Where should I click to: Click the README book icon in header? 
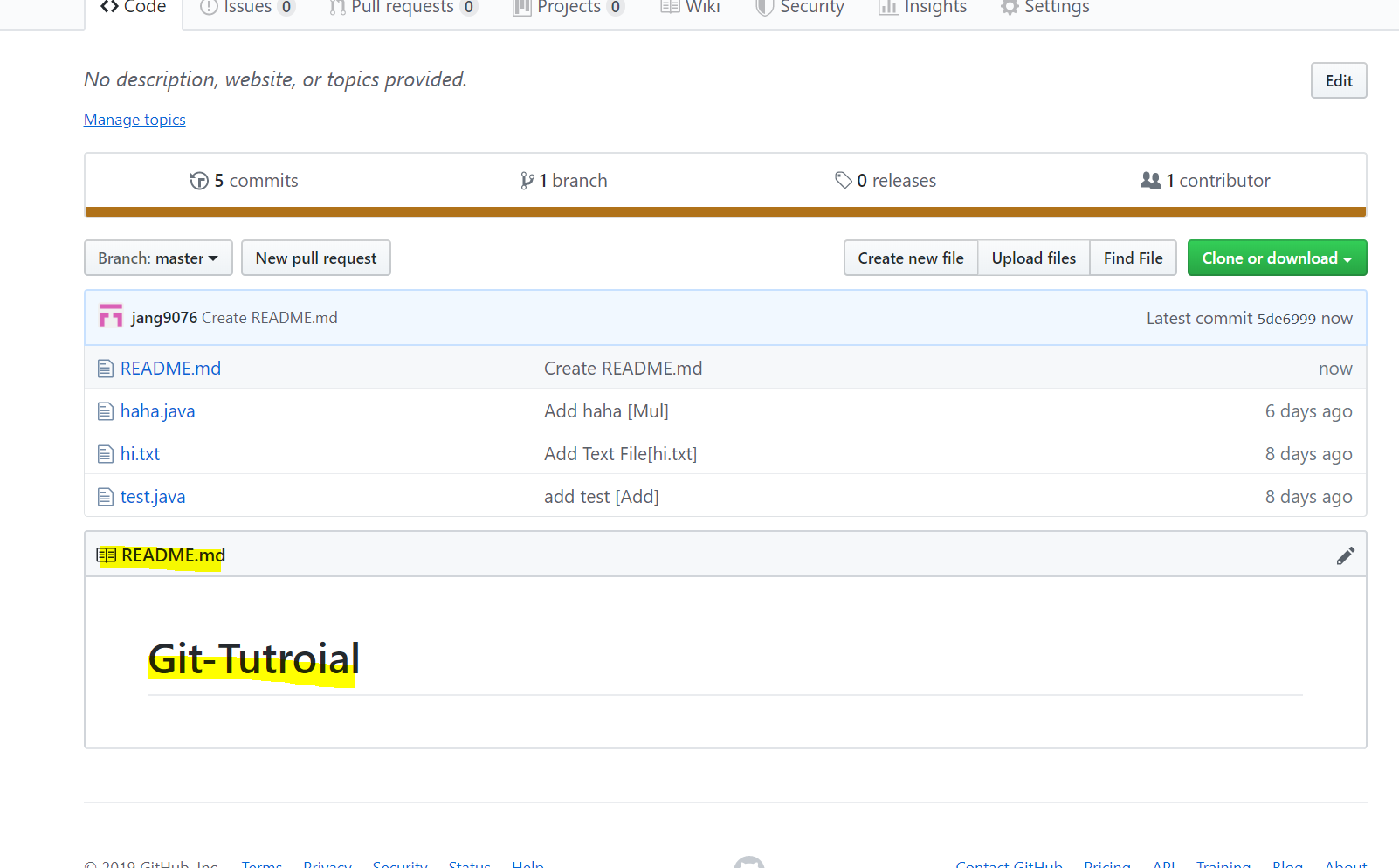point(107,555)
